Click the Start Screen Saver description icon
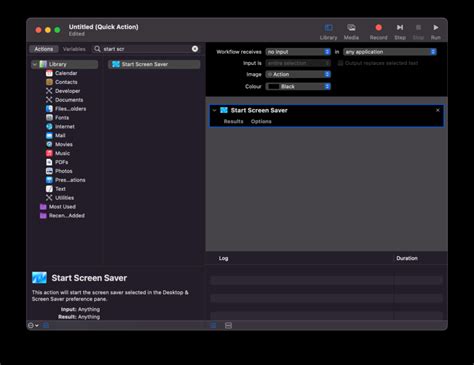This screenshot has width=474, height=365. [x=39, y=278]
